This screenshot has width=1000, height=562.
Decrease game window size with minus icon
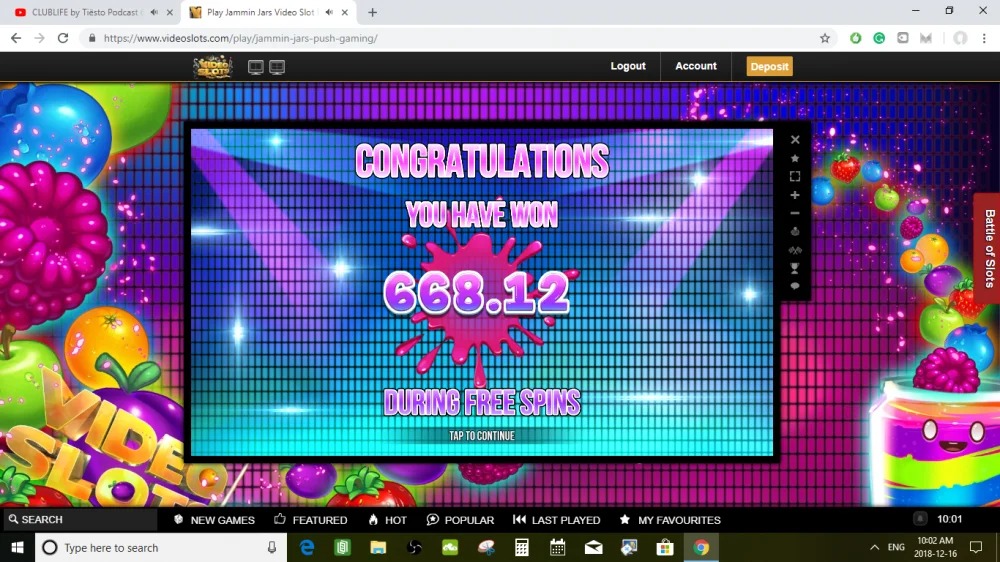point(795,213)
